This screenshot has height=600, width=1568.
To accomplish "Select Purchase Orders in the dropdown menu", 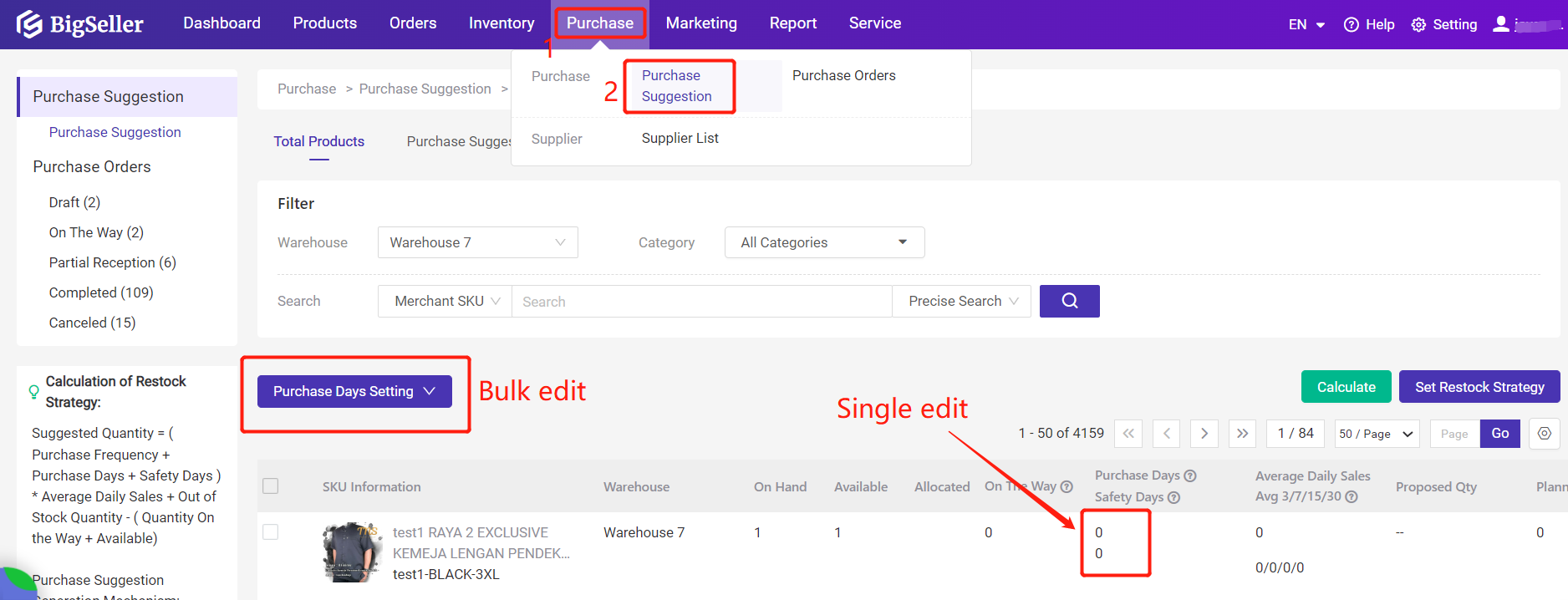I will tap(844, 75).
